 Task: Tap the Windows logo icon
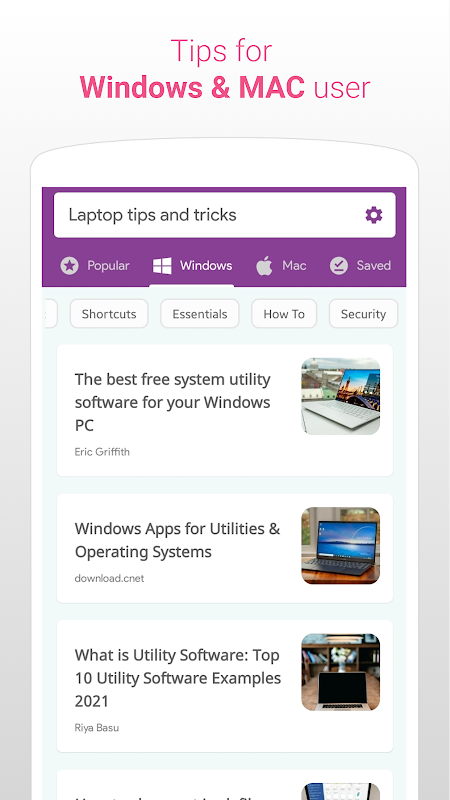tap(162, 266)
